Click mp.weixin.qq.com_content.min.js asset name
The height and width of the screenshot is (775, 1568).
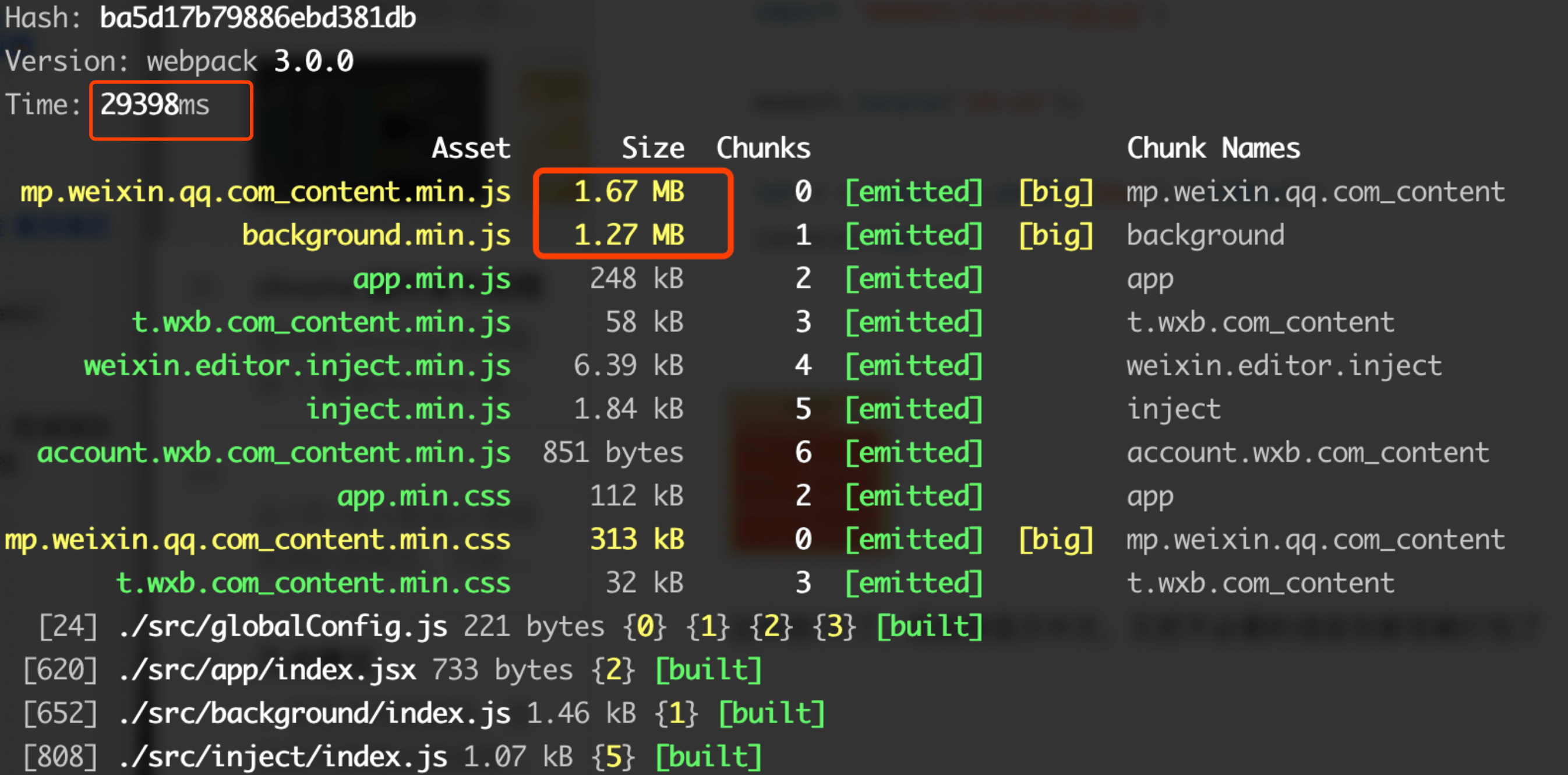point(266,192)
